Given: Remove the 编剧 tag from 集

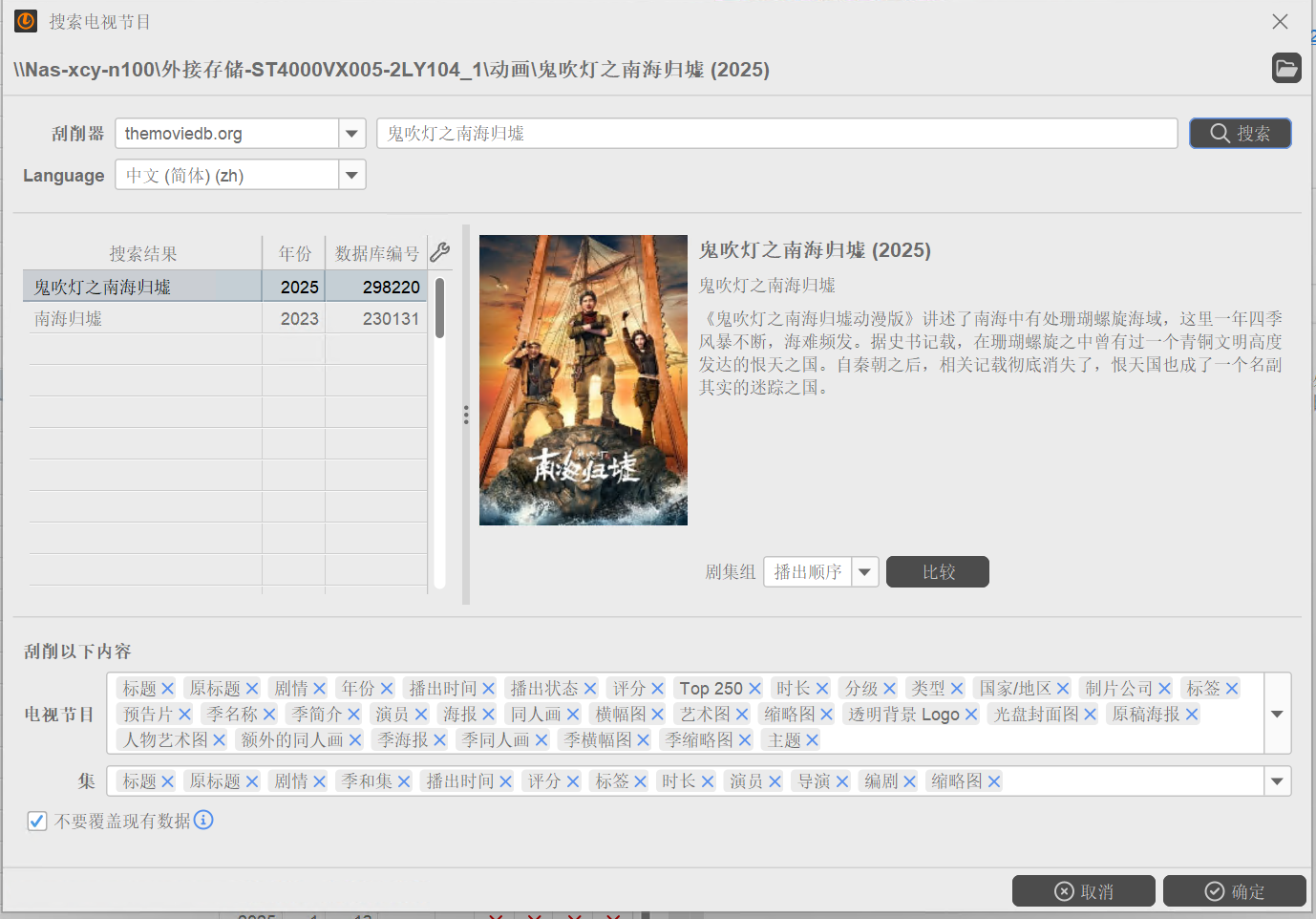Looking at the screenshot, I should 910,780.
